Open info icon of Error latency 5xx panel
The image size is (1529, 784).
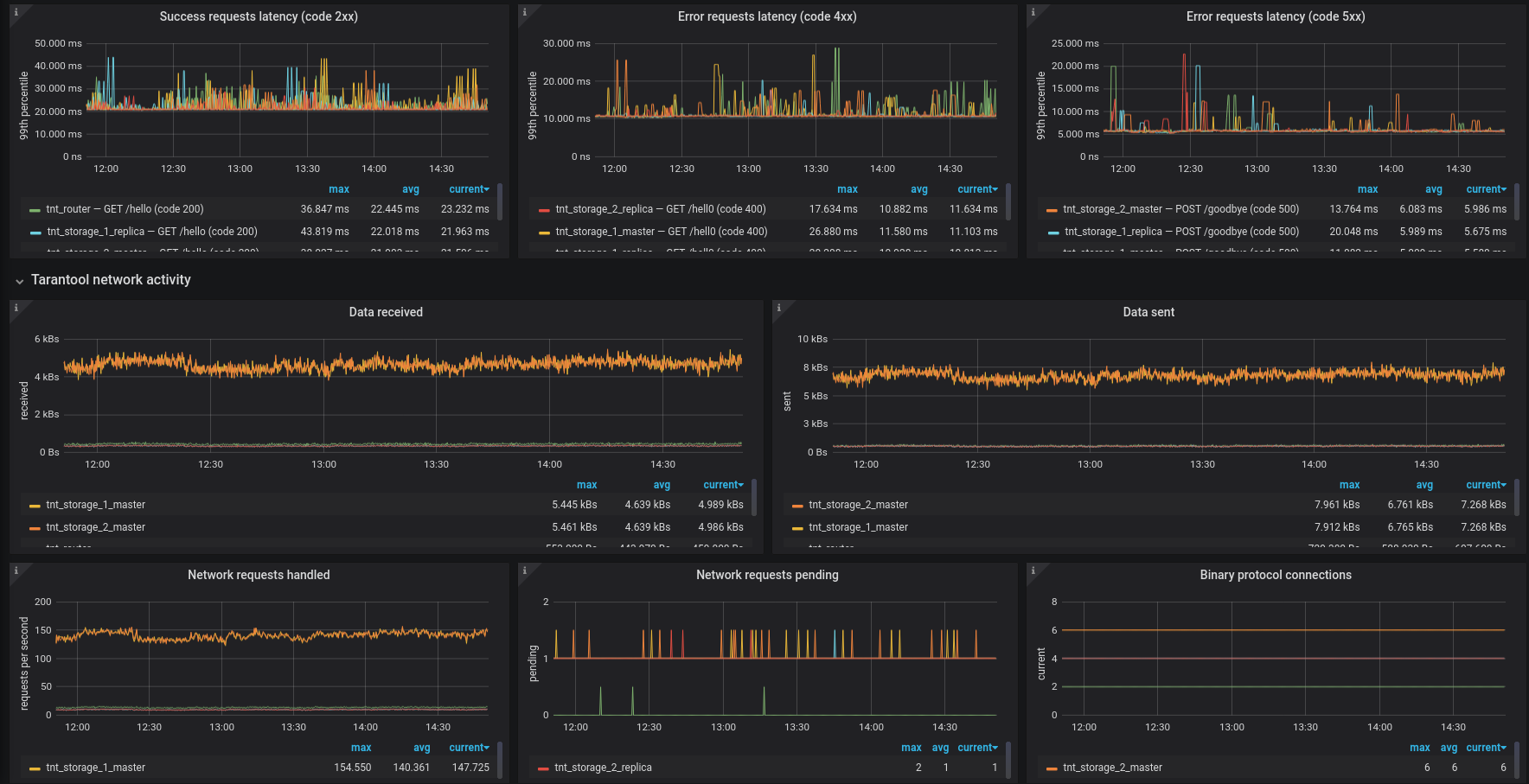1033,12
